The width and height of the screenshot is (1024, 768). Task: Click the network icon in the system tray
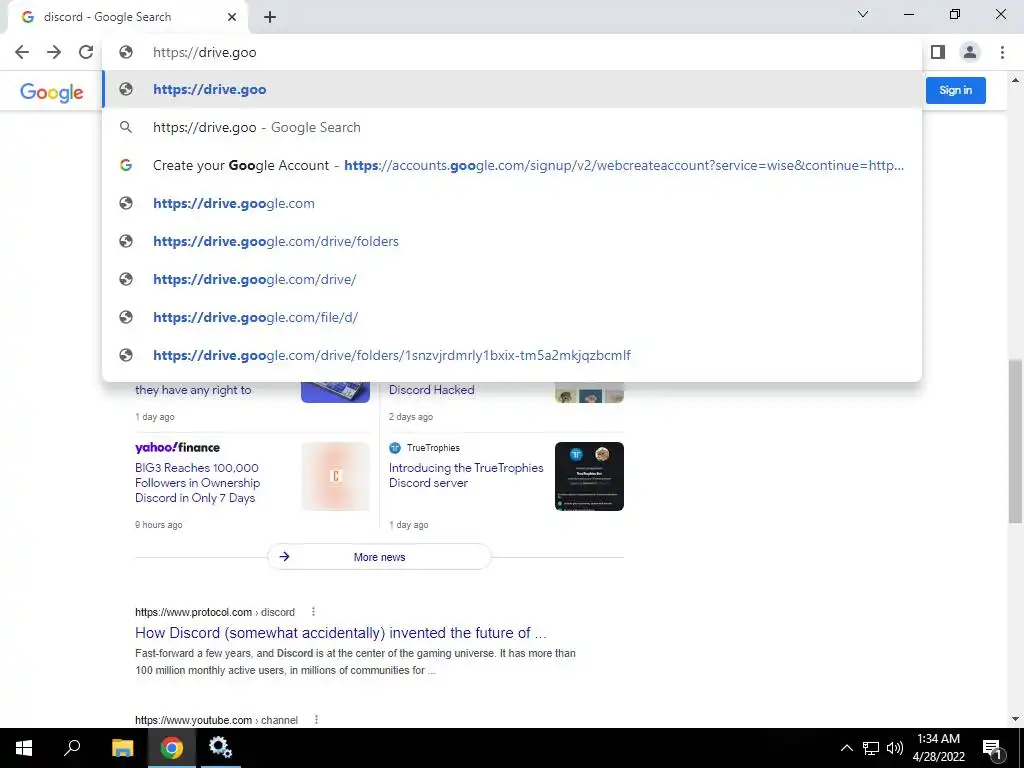(871, 748)
